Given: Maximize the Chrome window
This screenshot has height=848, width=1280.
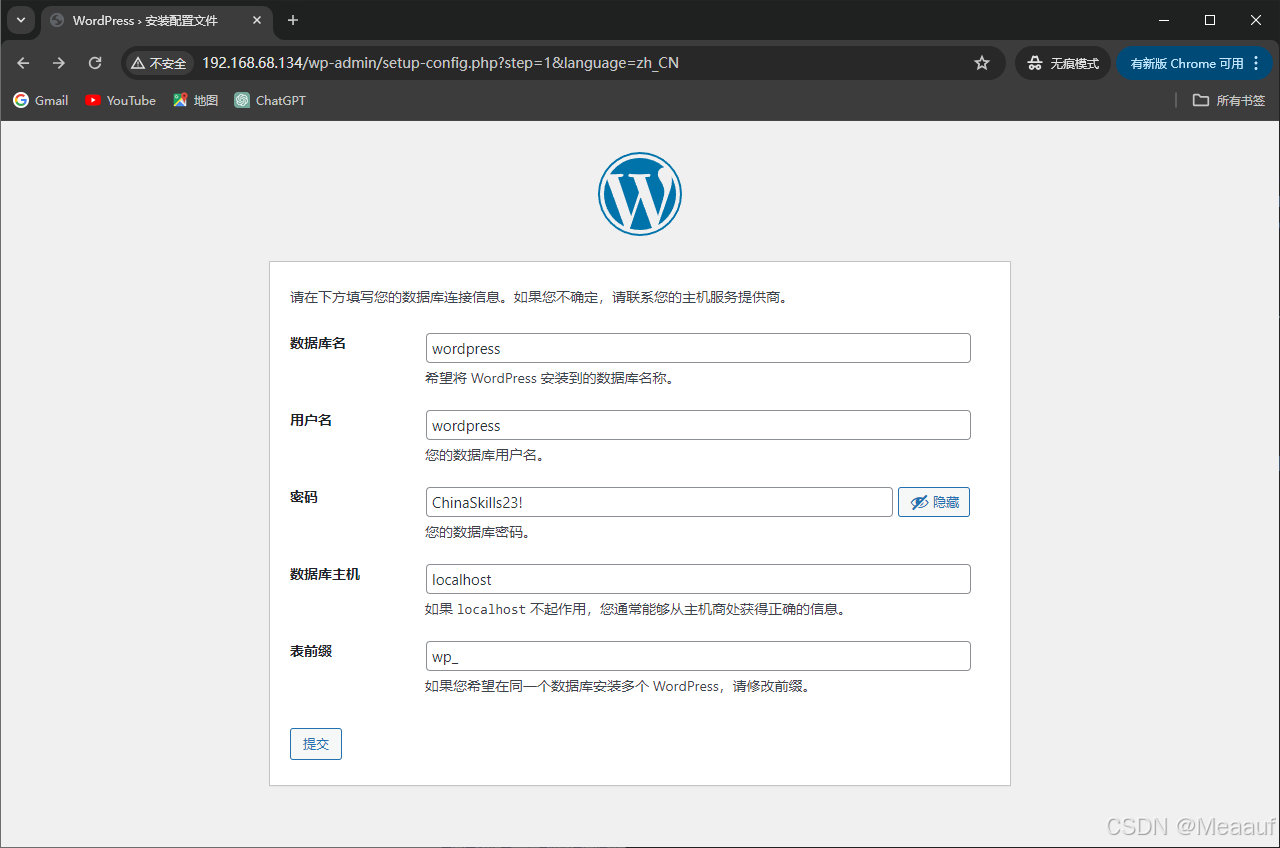Looking at the screenshot, I should 1210,20.
